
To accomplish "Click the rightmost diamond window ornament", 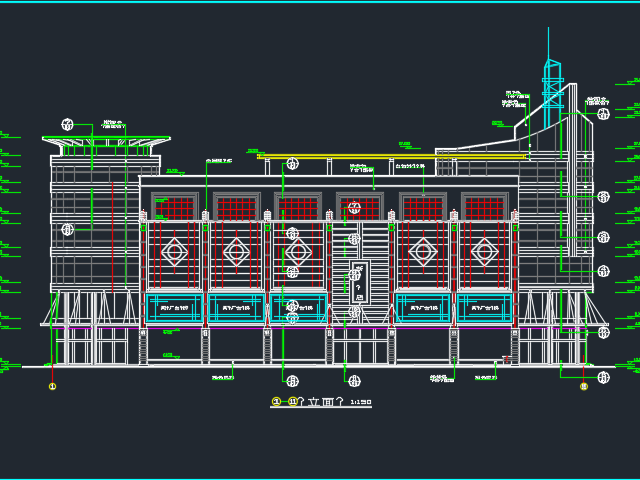I will click(x=484, y=250).
